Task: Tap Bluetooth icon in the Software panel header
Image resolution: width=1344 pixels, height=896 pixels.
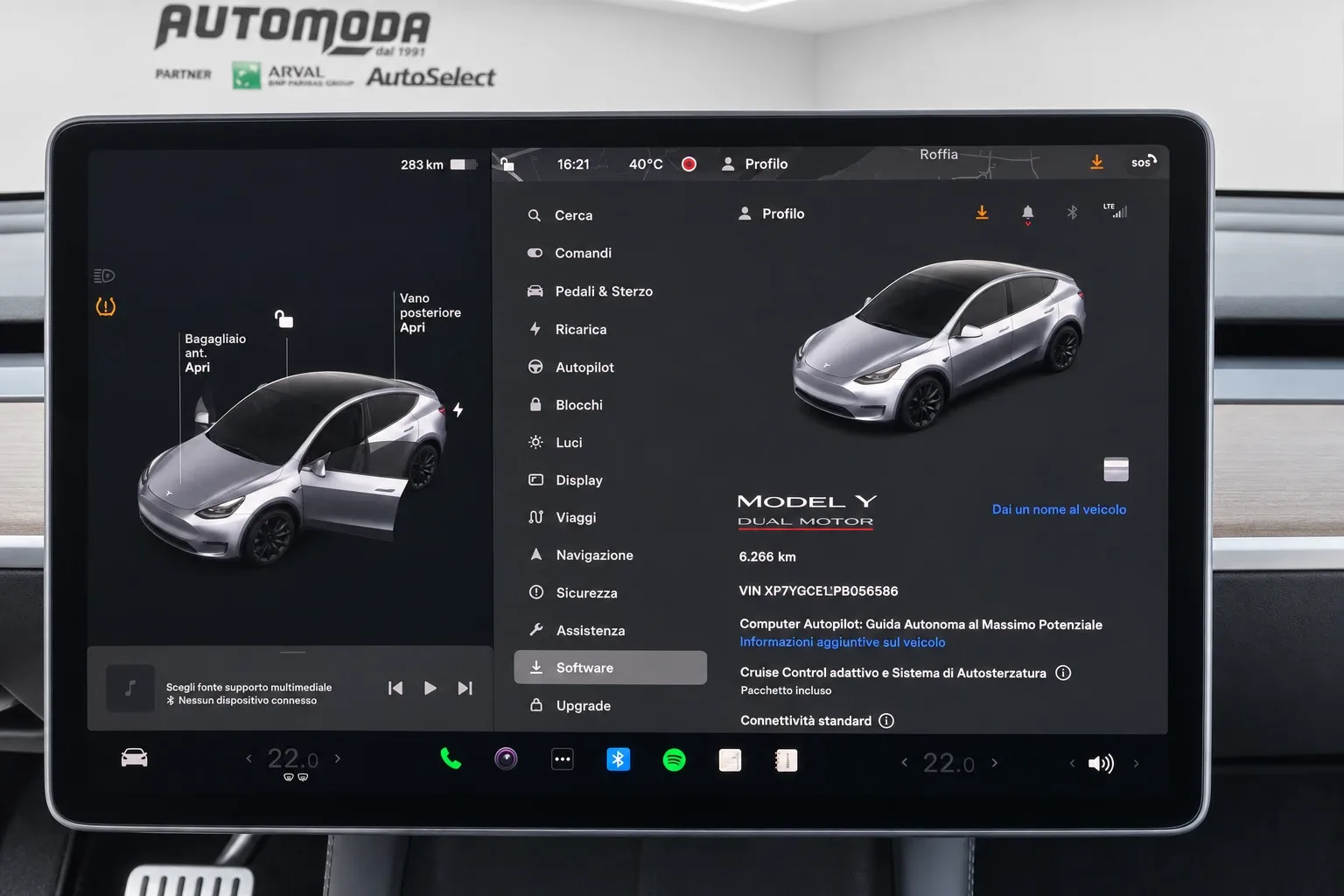Action: 1072,212
